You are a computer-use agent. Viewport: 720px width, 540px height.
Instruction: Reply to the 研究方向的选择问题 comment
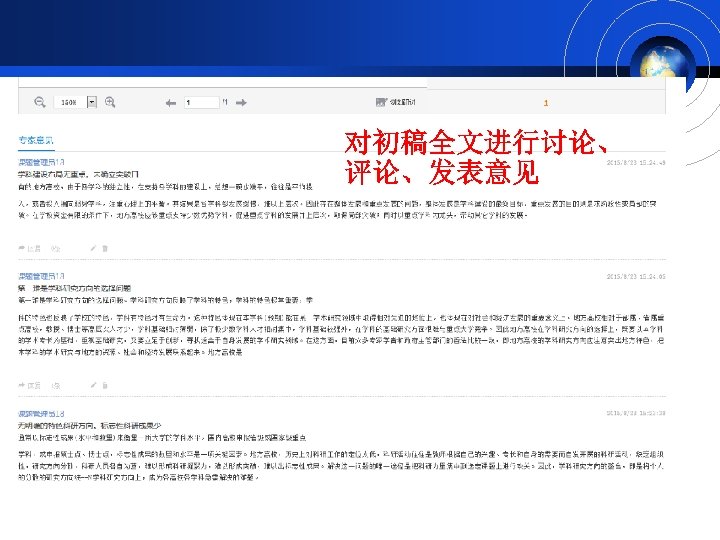coord(29,385)
